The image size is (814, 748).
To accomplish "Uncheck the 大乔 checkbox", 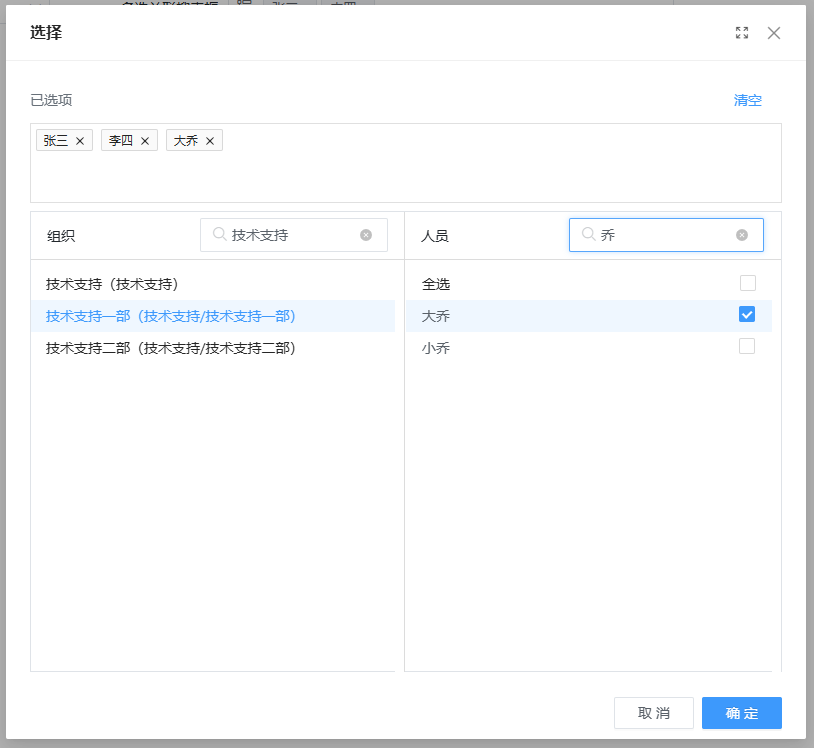I will tap(747, 315).
